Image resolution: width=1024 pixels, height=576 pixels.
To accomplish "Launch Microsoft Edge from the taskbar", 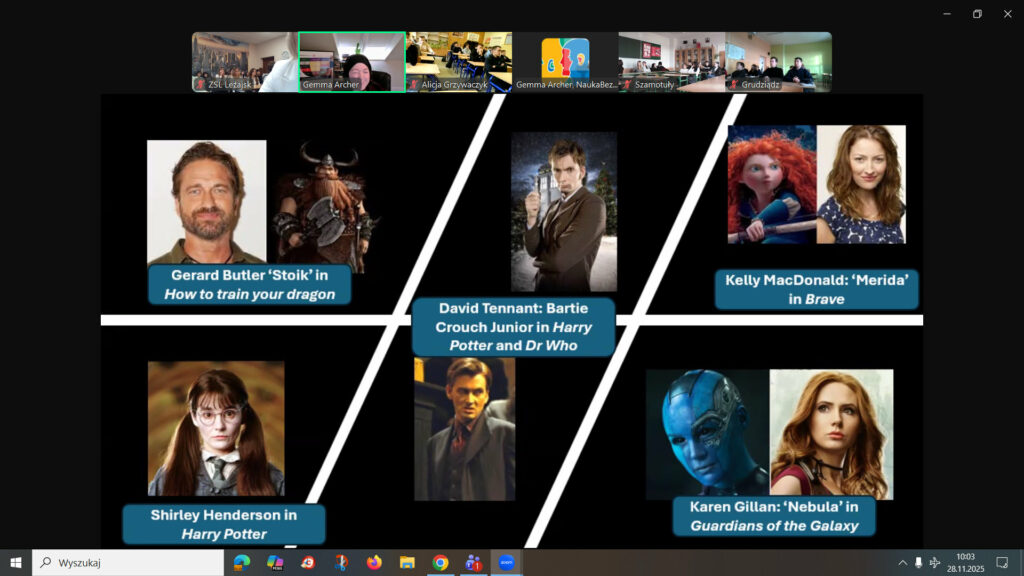I will click(242, 563).
